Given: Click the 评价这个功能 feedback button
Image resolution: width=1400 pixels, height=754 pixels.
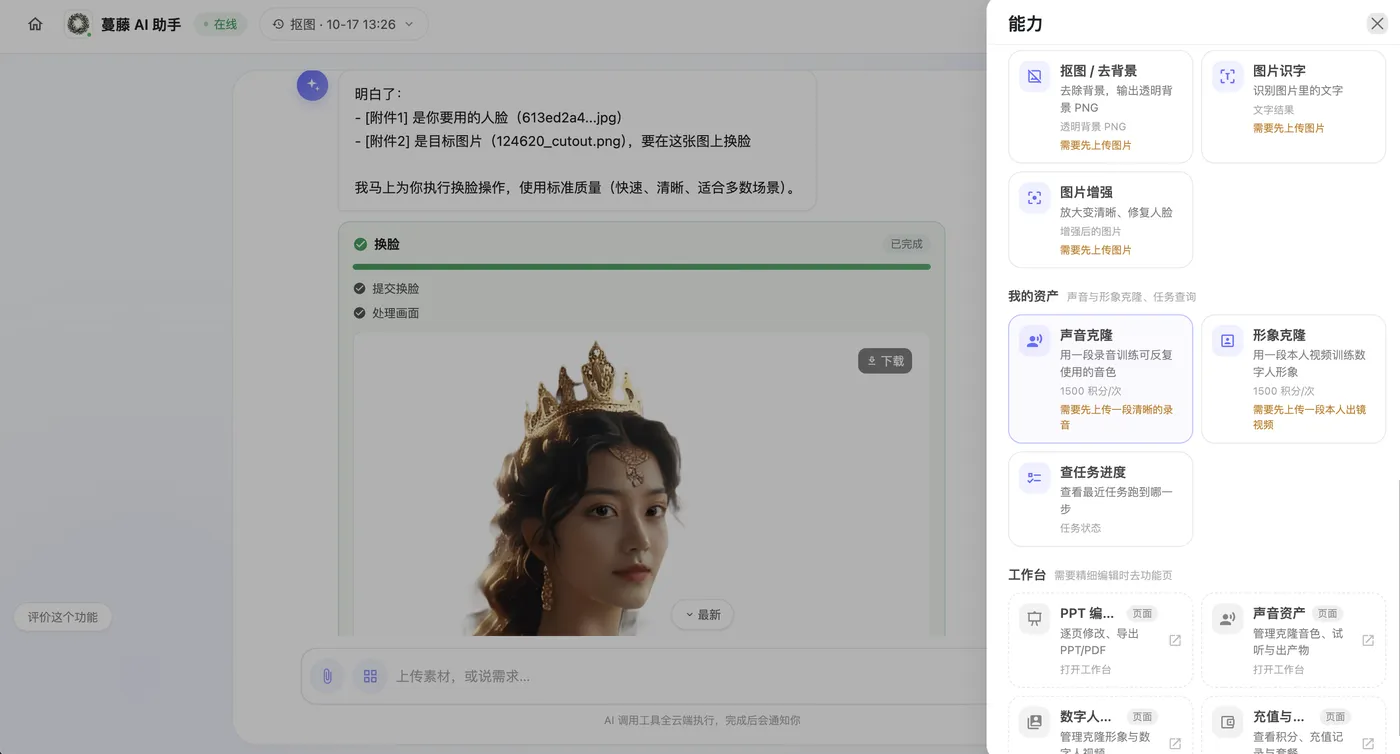Looking at the screenshot, I should (x=63, y=617).
